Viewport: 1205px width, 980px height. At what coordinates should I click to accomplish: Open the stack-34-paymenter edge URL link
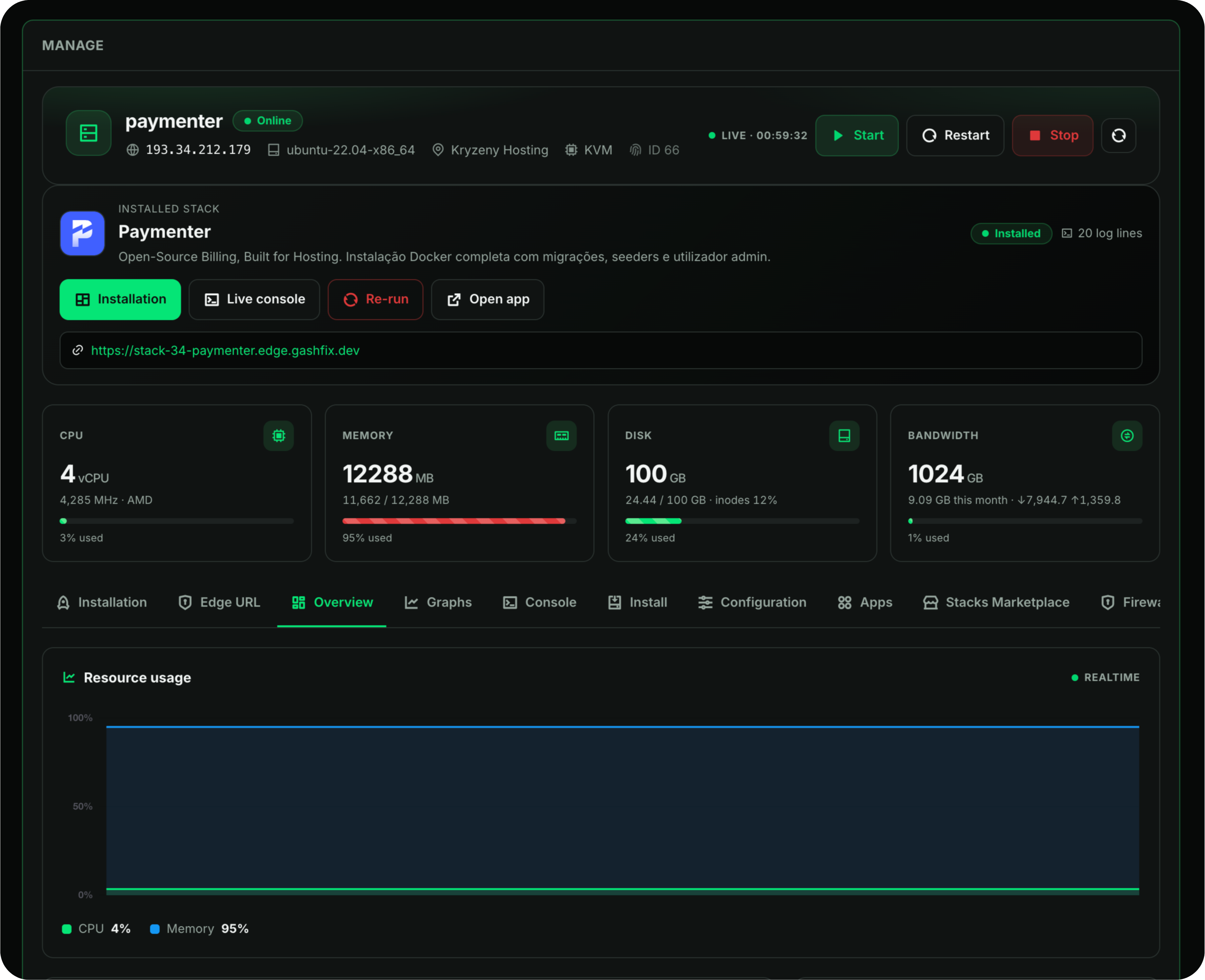(x=225, y=351)
